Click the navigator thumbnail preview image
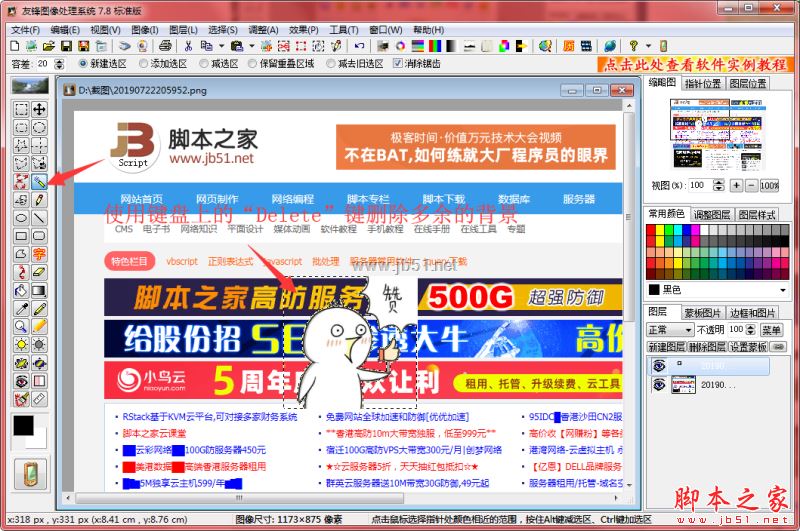Image resolution: width=800 pixels, height=531 pixels. coord(717,134)
